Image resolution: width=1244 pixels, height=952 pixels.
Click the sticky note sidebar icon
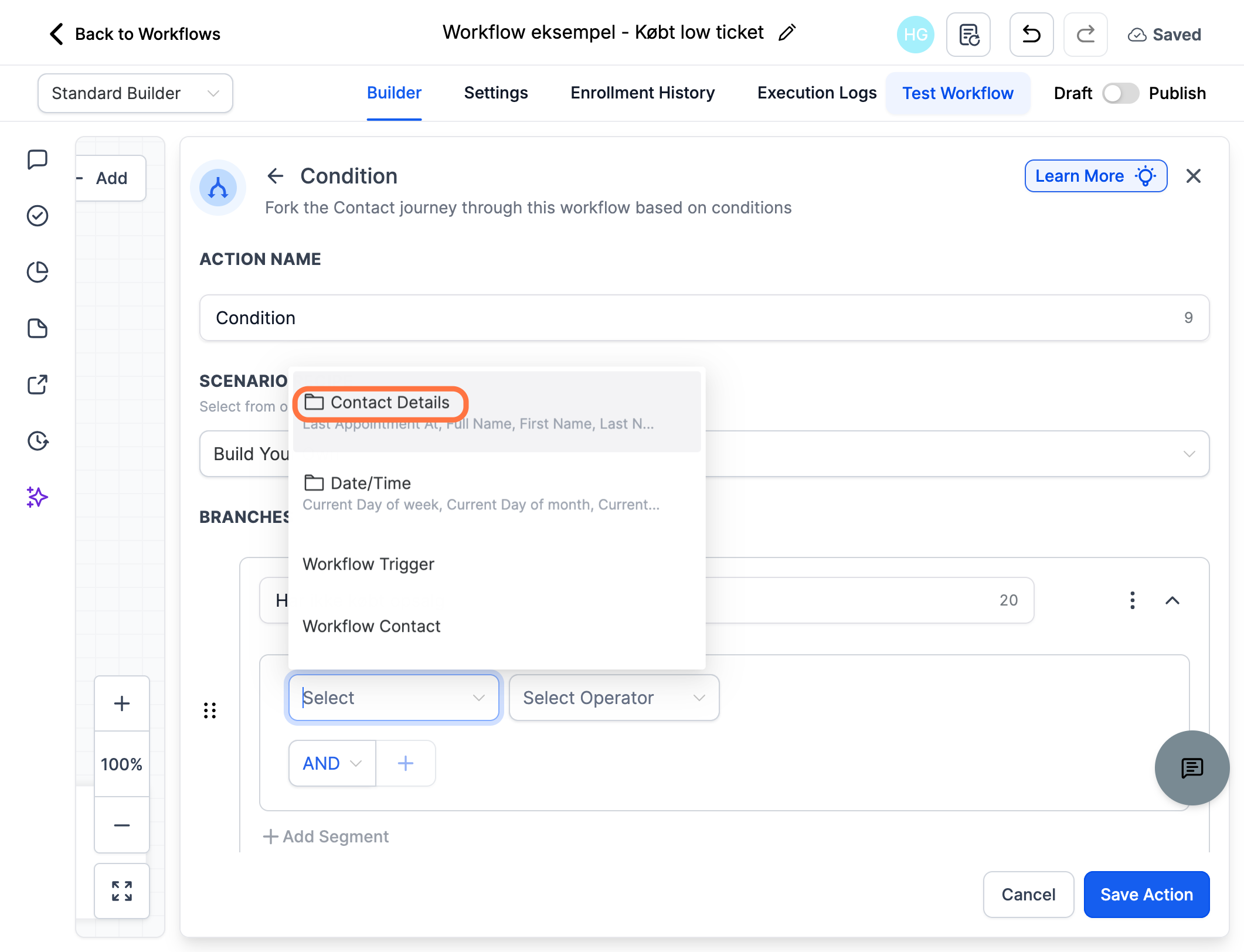tap(38, 328)
